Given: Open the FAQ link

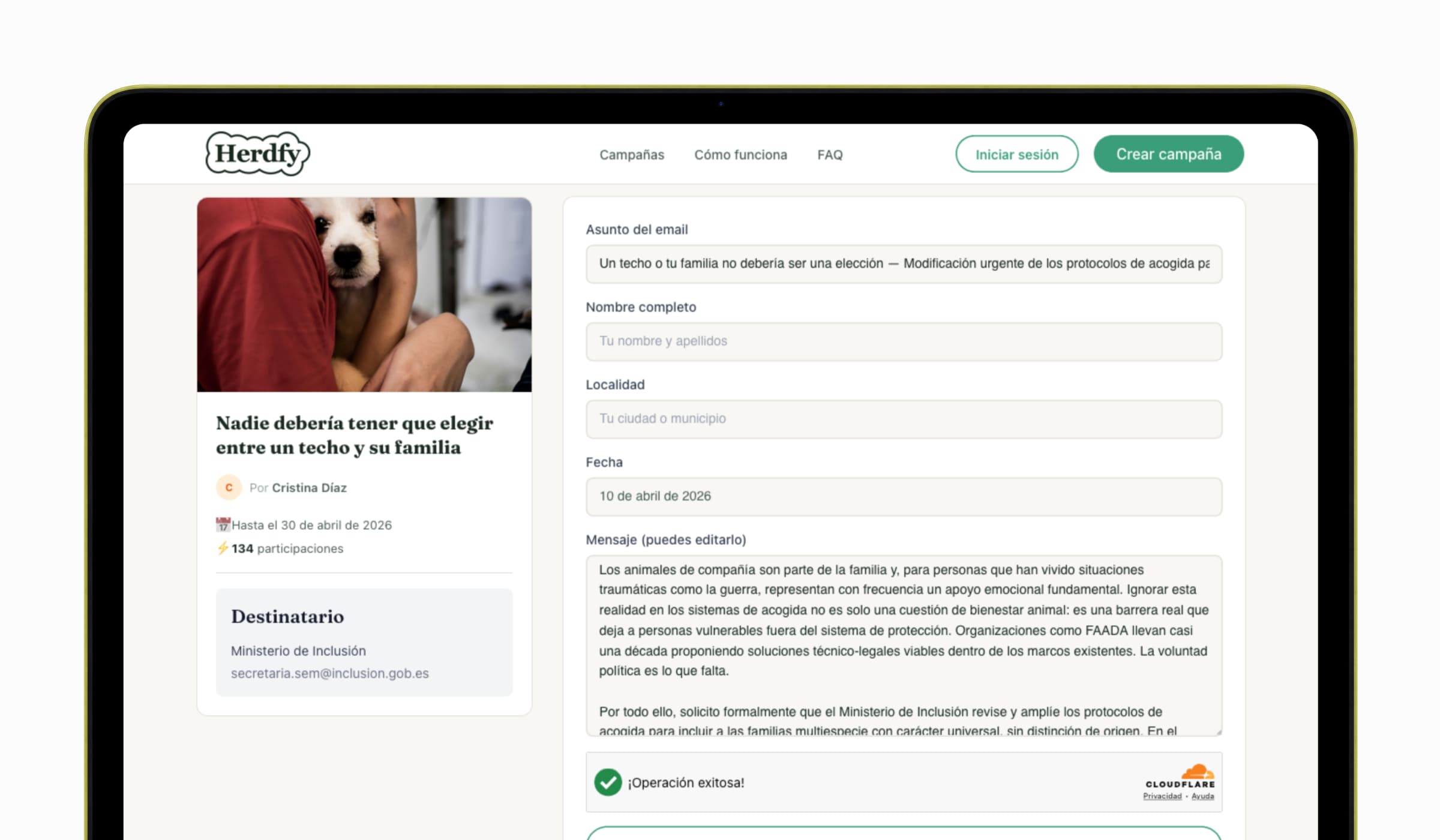Looking at the screenshot, I should [x=829, y=155].
